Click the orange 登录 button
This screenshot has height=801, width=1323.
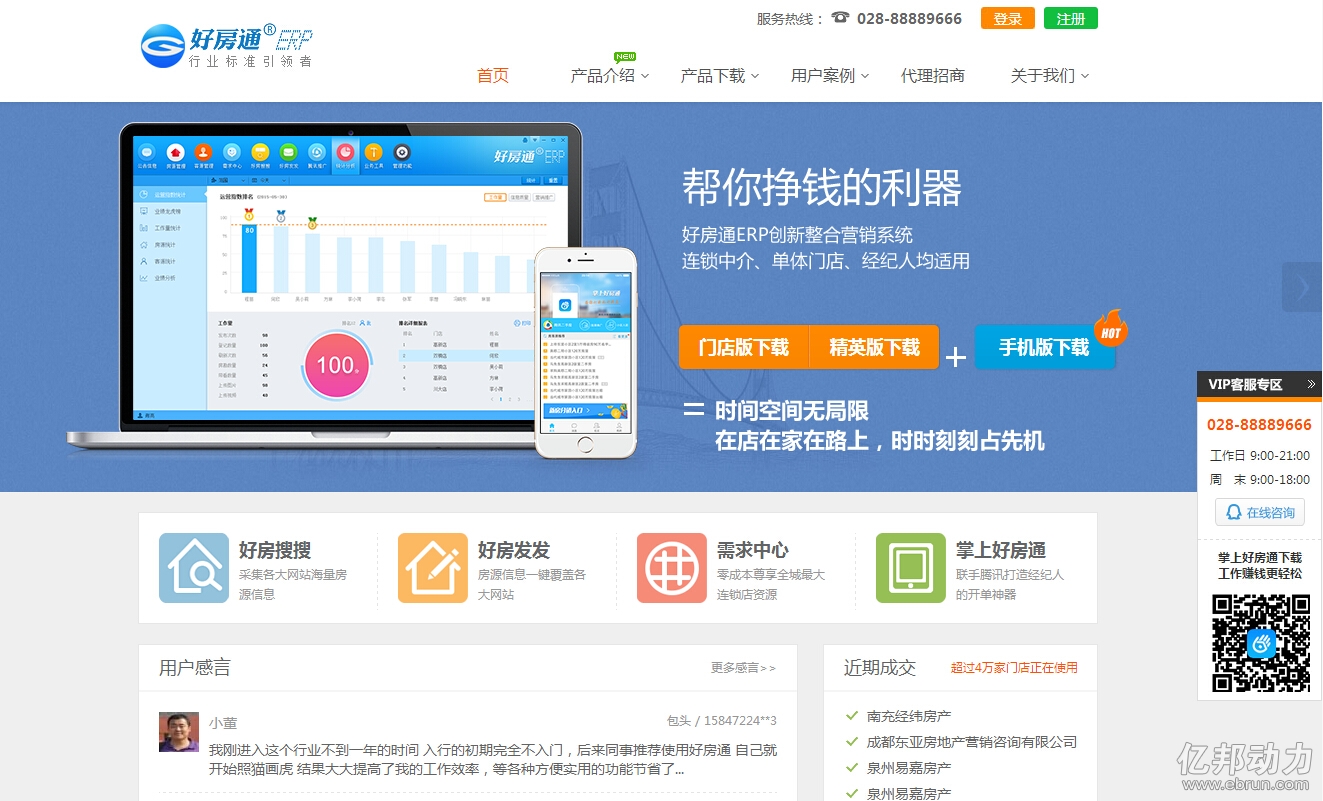(1008, 18)
